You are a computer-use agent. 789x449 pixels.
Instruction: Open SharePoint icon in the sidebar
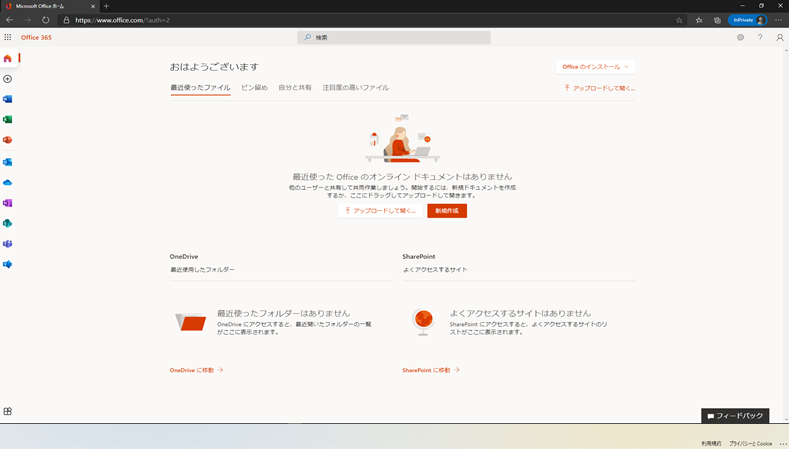(x=8, y=223)
